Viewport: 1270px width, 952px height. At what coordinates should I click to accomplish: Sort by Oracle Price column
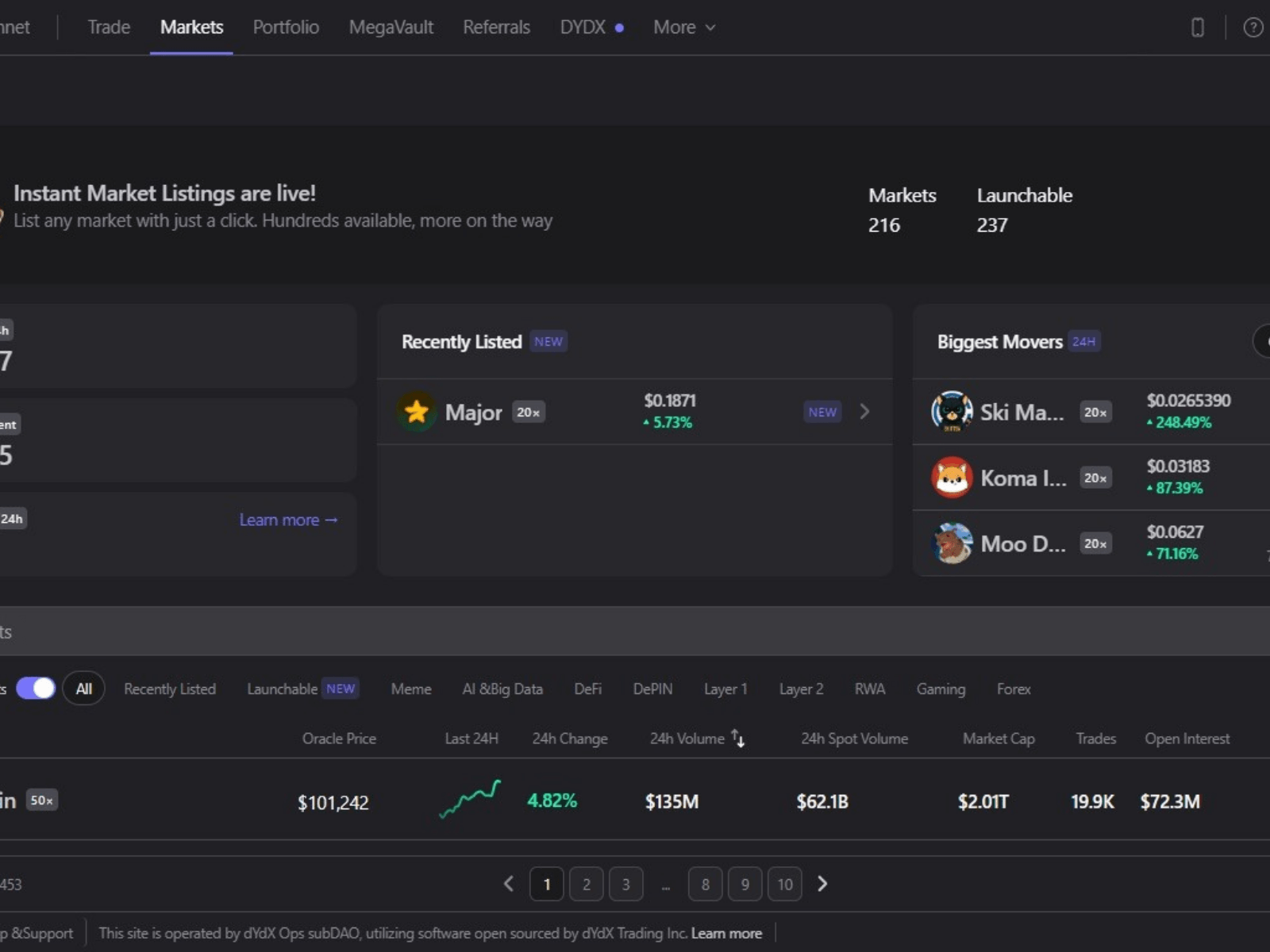[339, 739]
